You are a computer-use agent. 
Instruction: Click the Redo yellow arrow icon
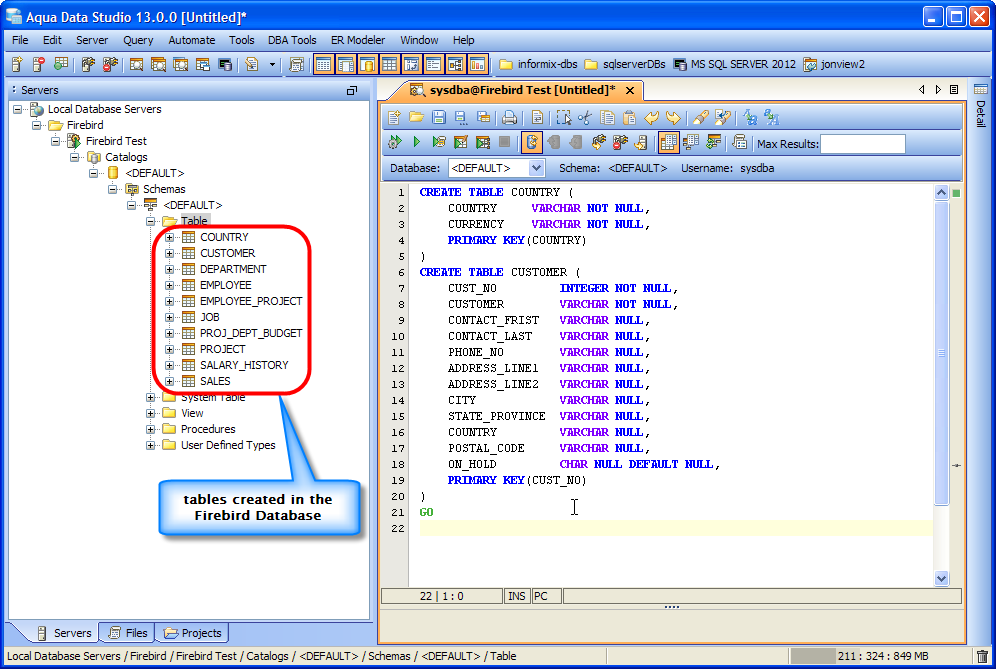click(673, 118)
